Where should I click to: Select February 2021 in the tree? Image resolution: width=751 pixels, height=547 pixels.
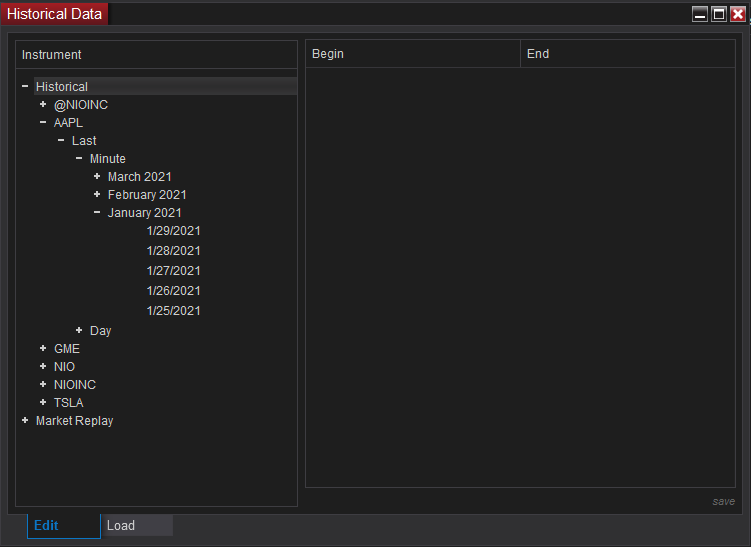tap(147, 195)
